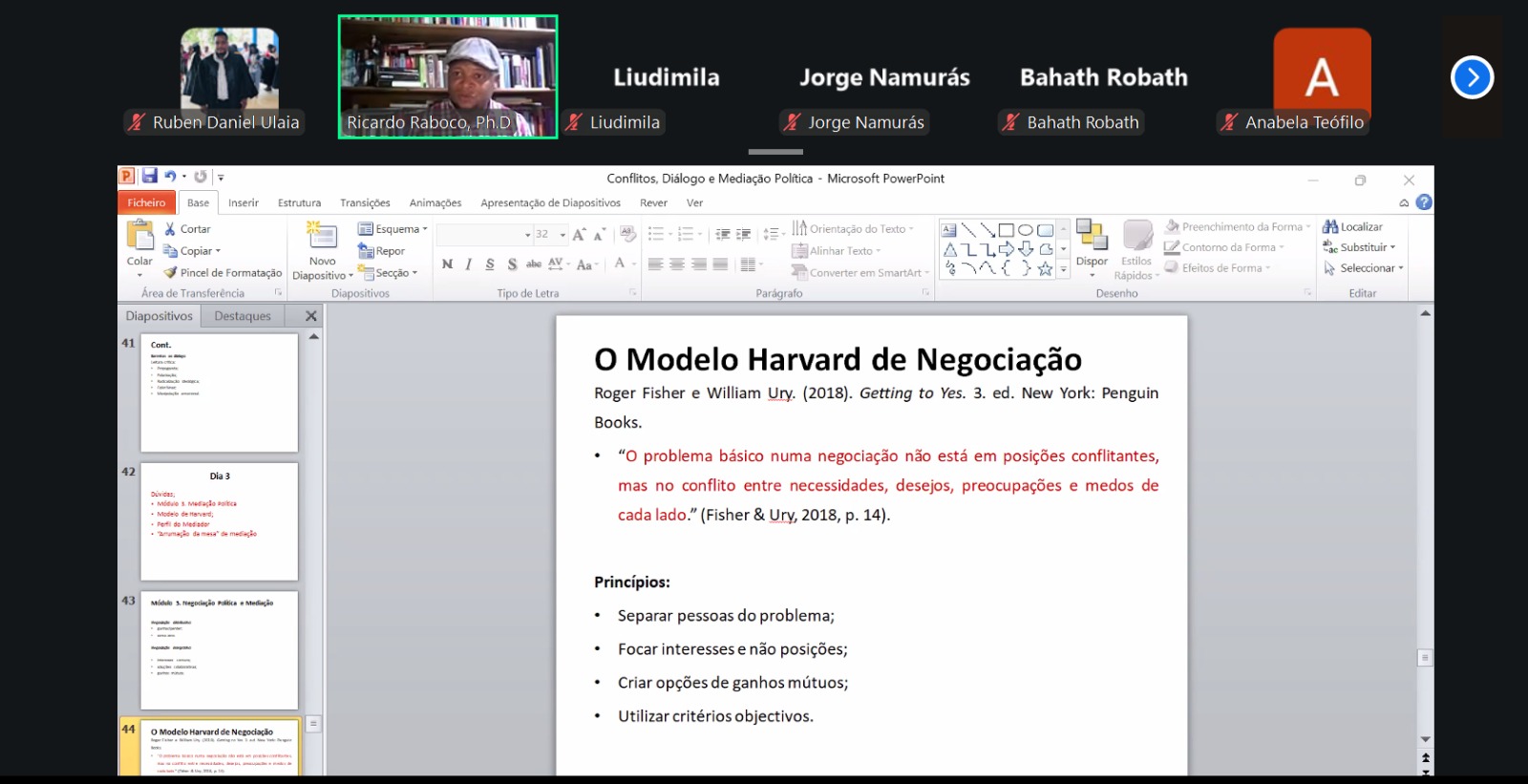The height and width of the screenshot is (784, 1528).
Task: Open the Dispor arrange dropdown
Action: point(1092,248)
